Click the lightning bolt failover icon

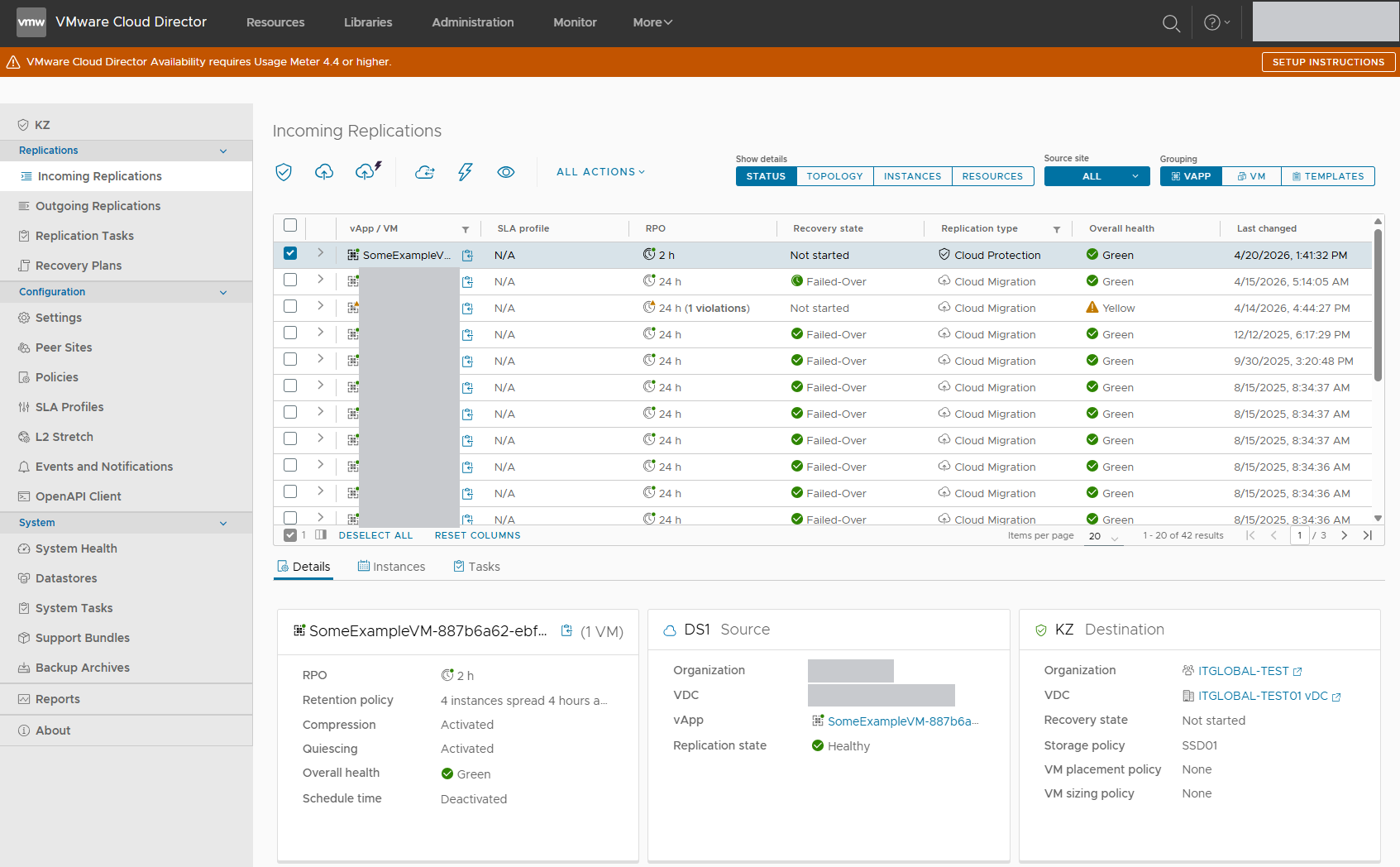click(x=466, y=172)
